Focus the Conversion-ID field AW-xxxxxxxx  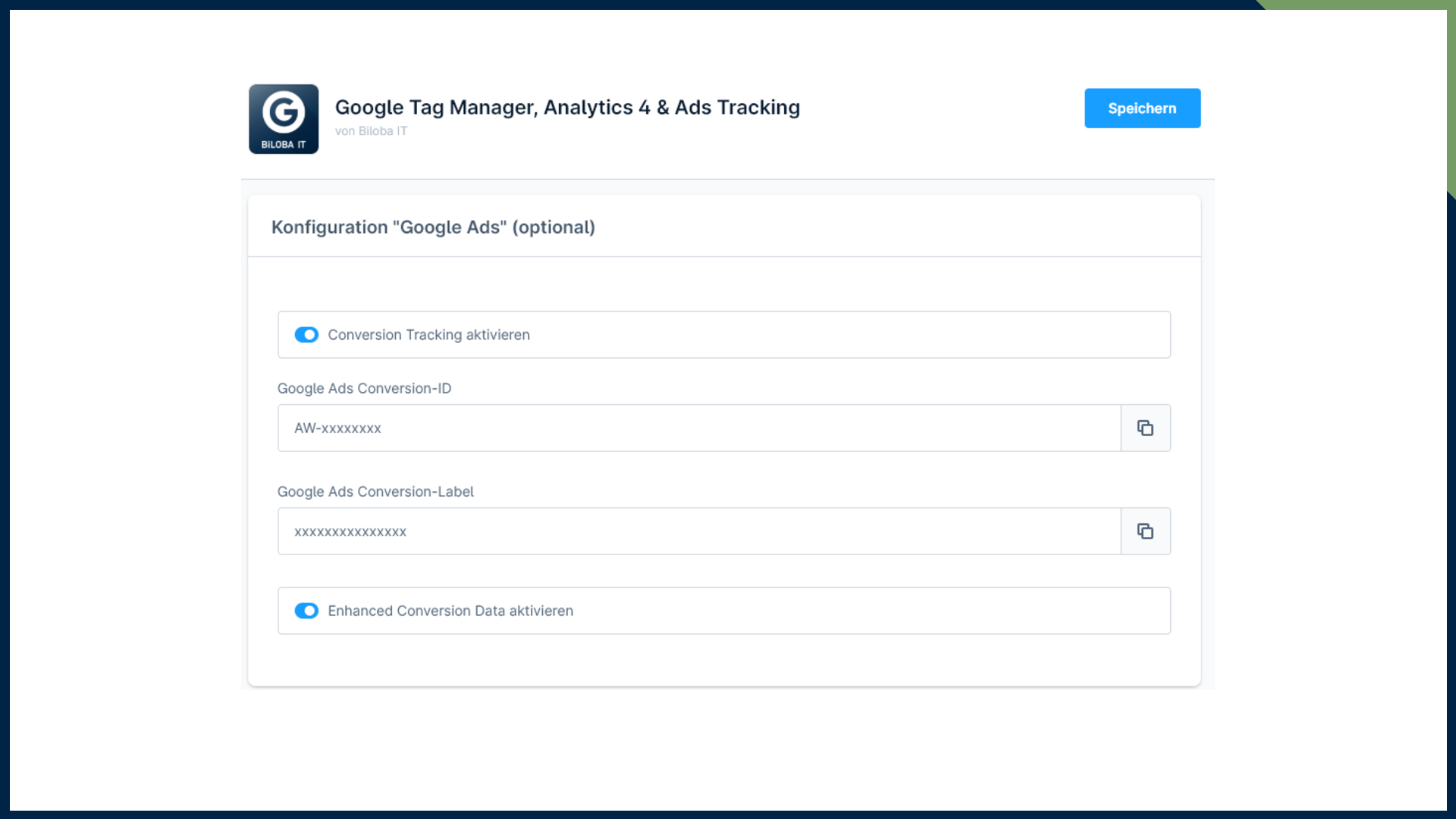(699, 428)
